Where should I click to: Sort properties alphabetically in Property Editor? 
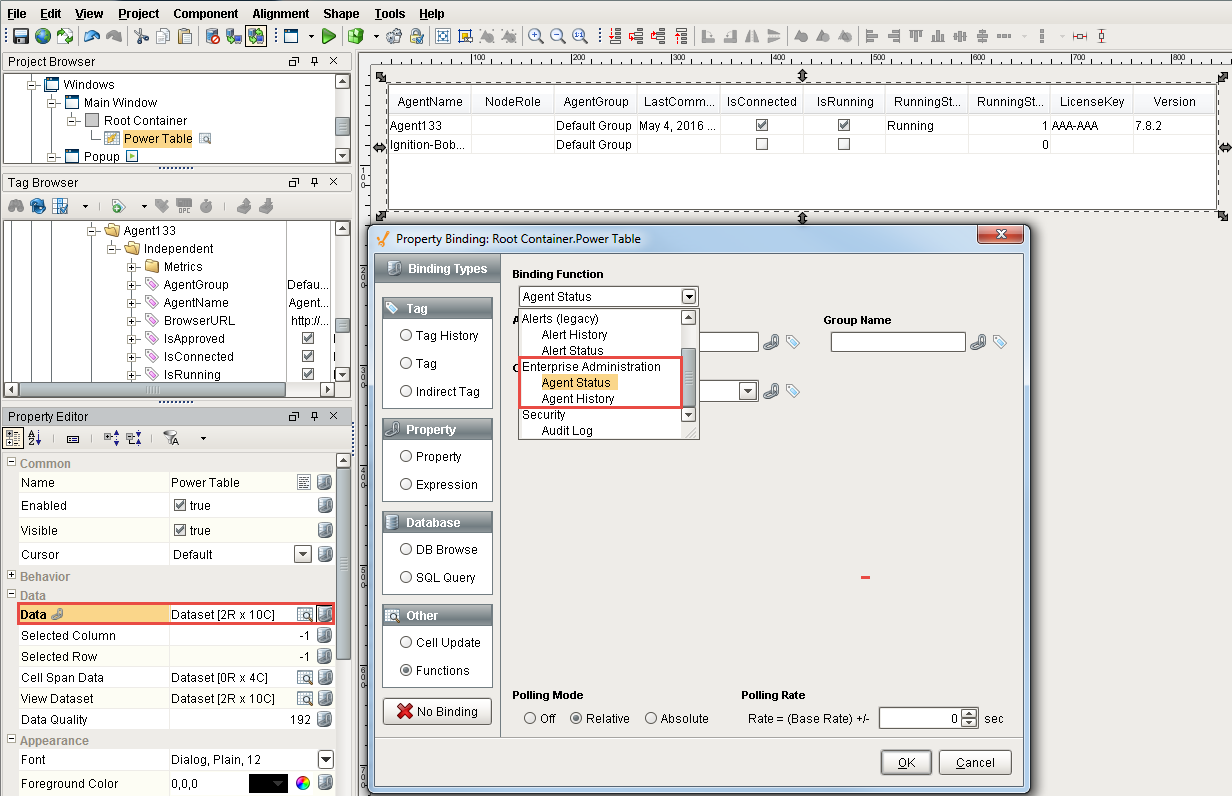(x=35, y=438)
